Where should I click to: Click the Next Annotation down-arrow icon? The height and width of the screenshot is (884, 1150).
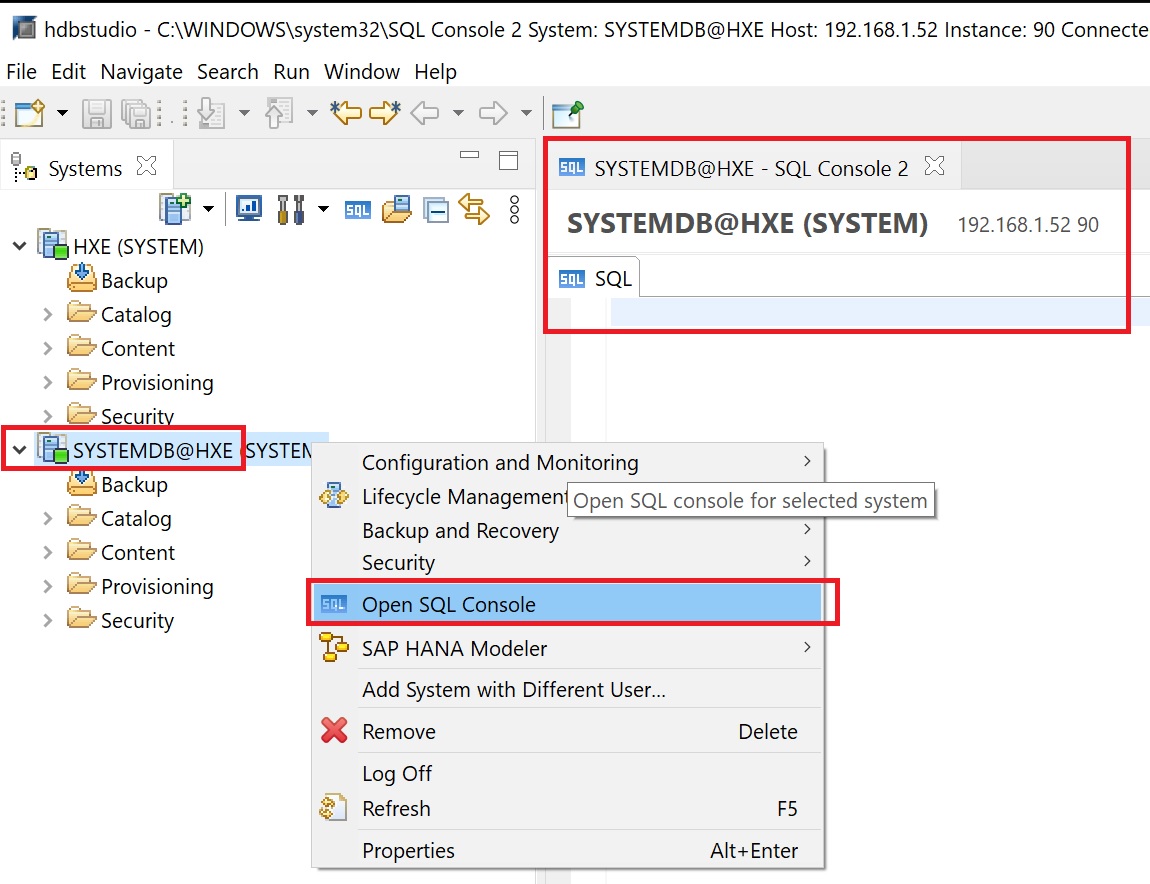pyautogui.click(x=211, y=114)
